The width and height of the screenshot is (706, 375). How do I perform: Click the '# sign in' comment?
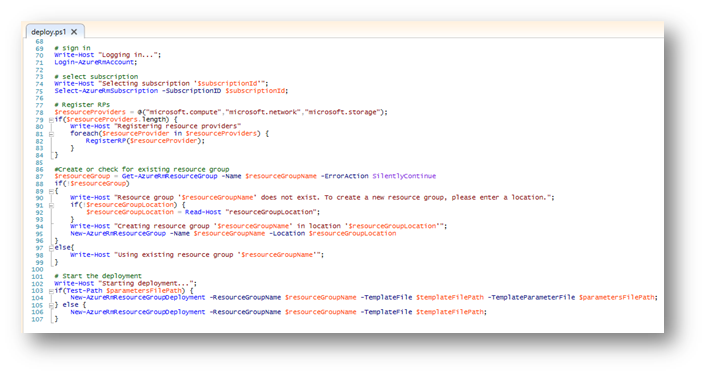point(72,48)
